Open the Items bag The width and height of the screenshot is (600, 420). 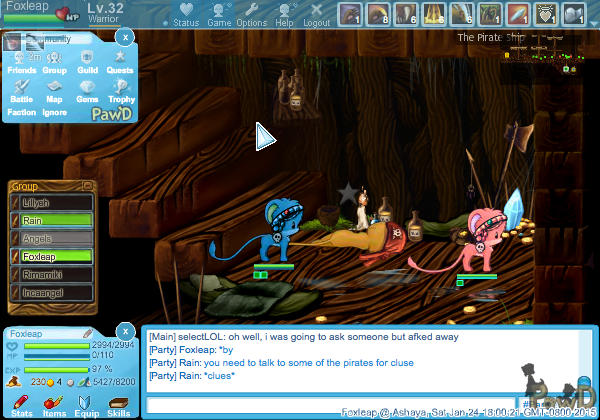tap(54, 404)
